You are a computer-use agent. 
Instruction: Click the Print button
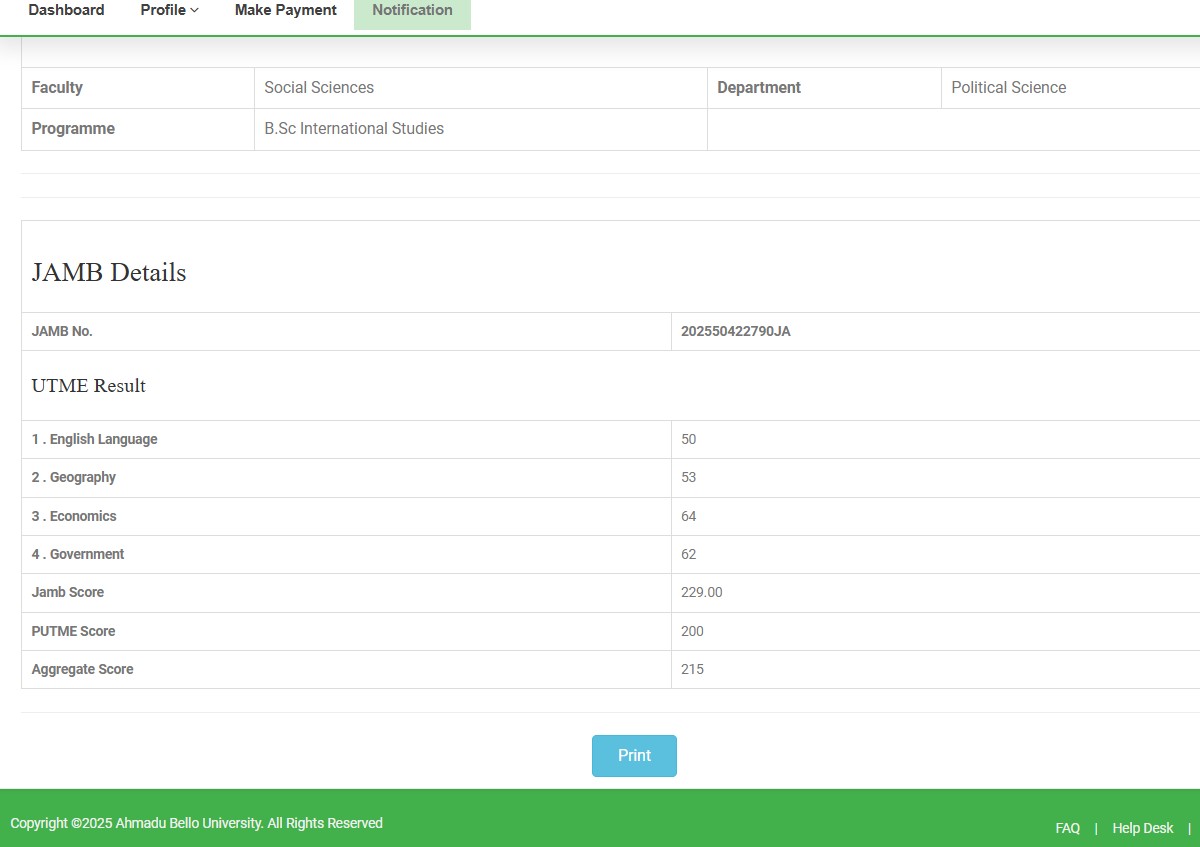tap(634, 756)
